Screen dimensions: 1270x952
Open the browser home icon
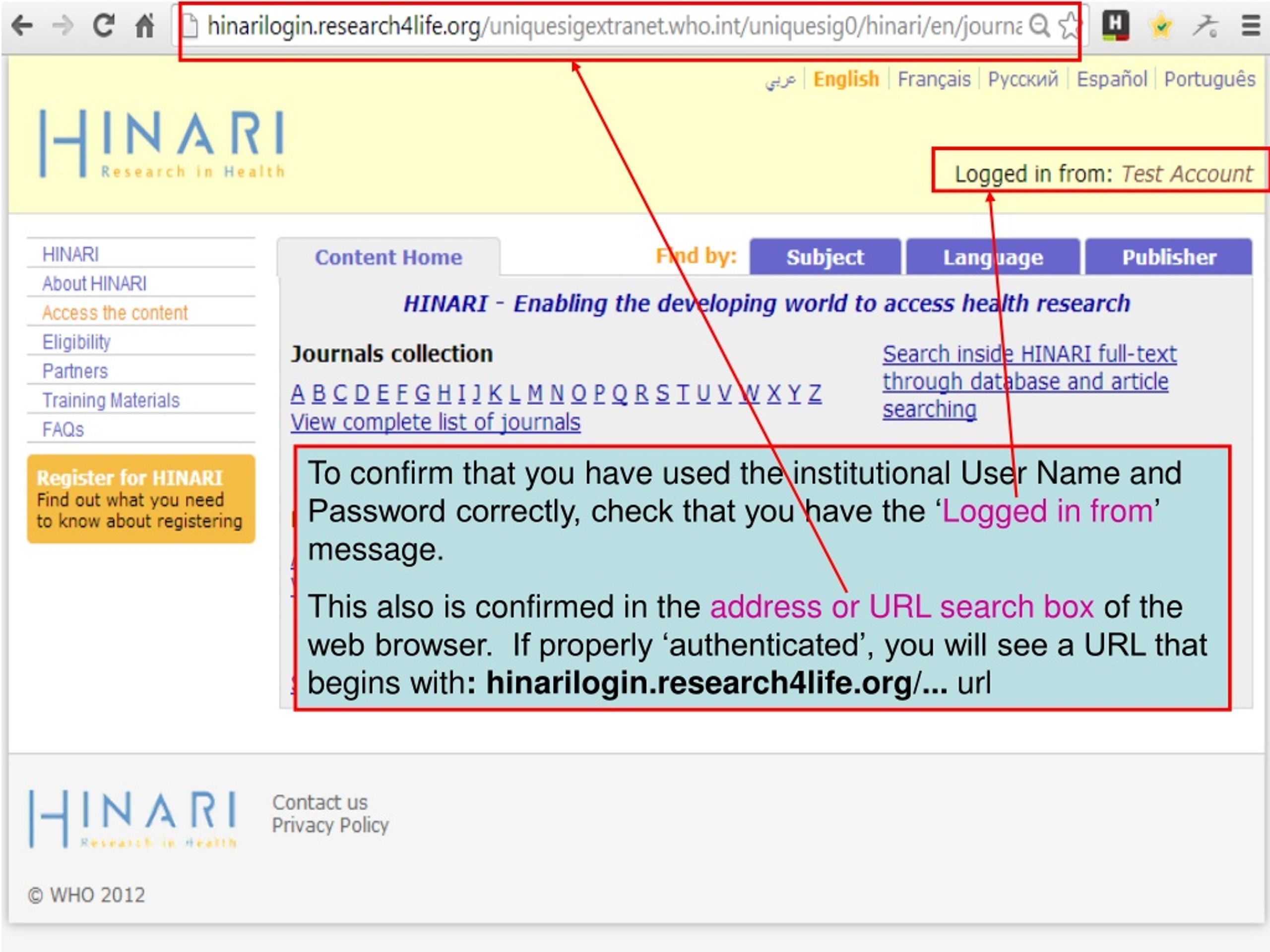click(145, 25)
